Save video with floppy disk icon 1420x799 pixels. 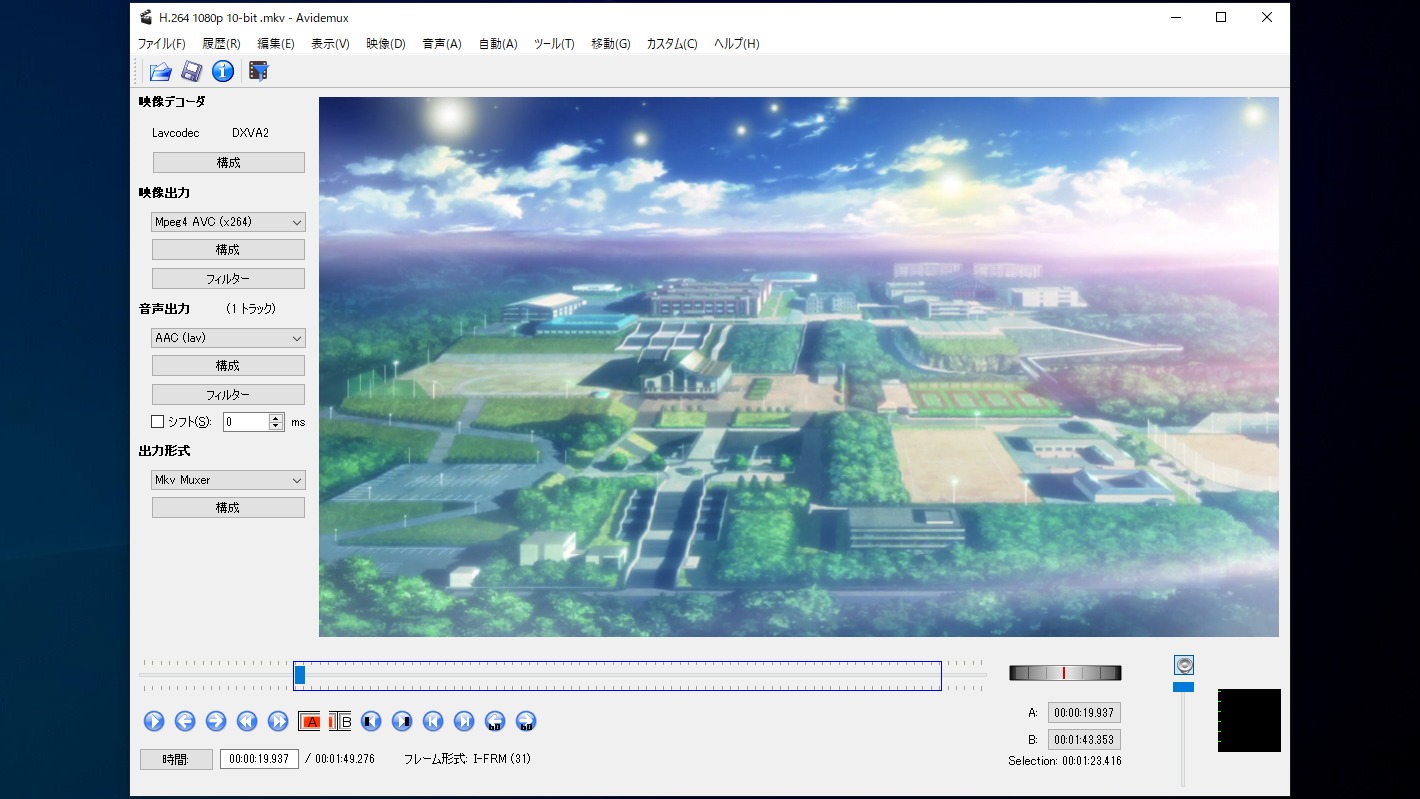click(192, 71)
